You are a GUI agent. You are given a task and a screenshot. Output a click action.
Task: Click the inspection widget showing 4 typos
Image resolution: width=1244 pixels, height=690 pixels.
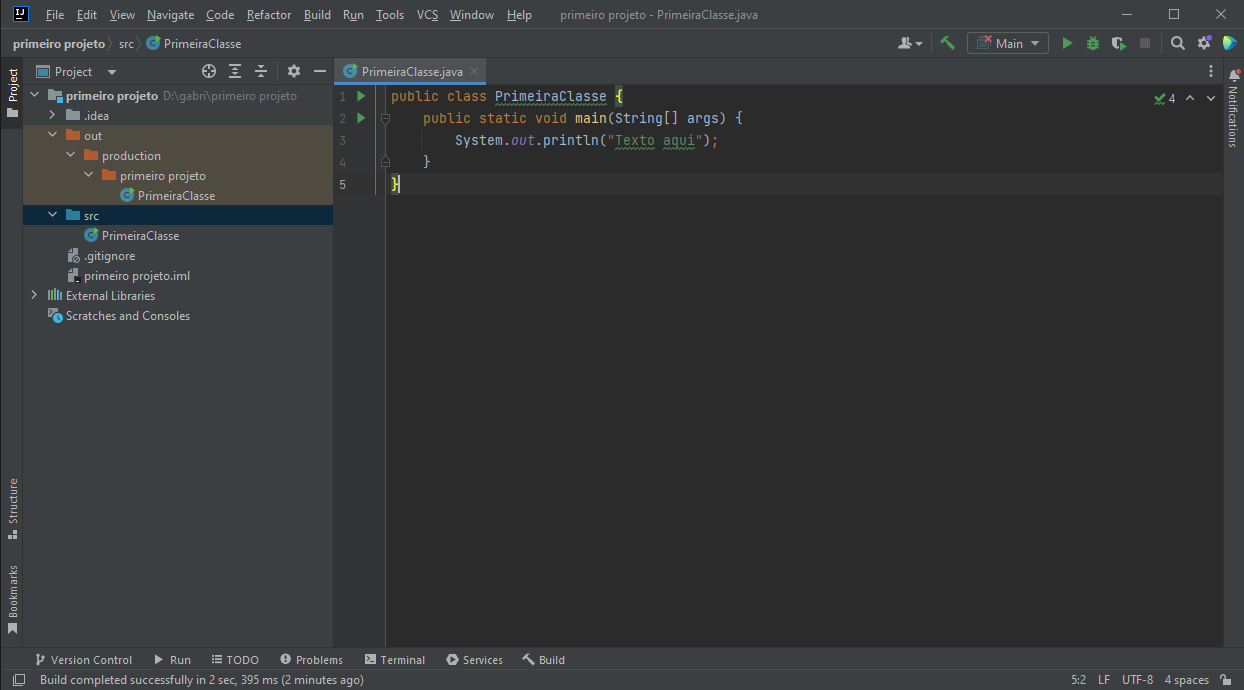pos(1165,98)
